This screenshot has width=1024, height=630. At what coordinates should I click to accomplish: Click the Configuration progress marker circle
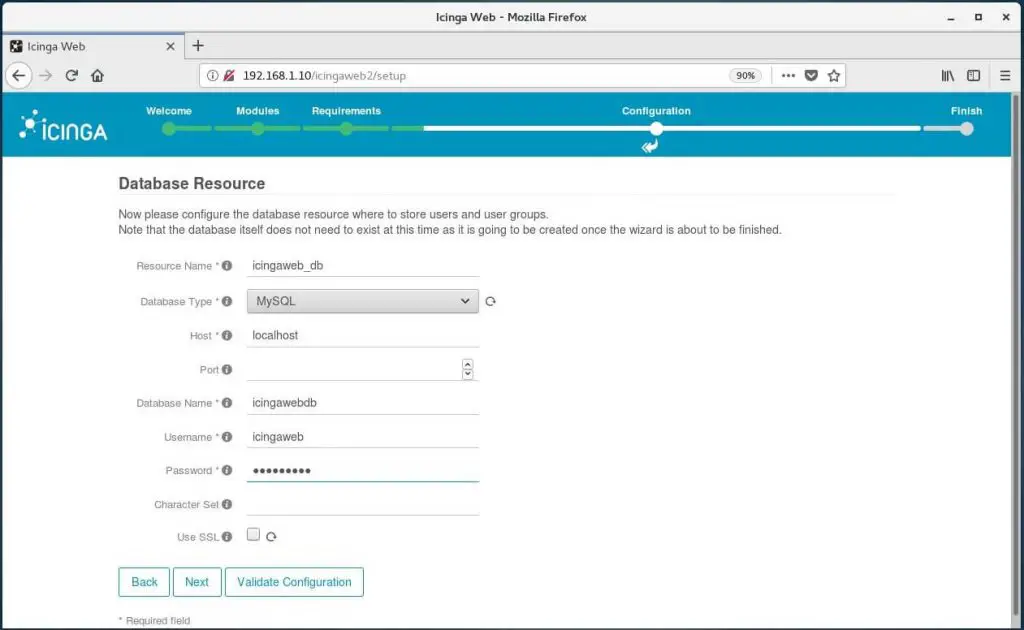coord(656,129)
